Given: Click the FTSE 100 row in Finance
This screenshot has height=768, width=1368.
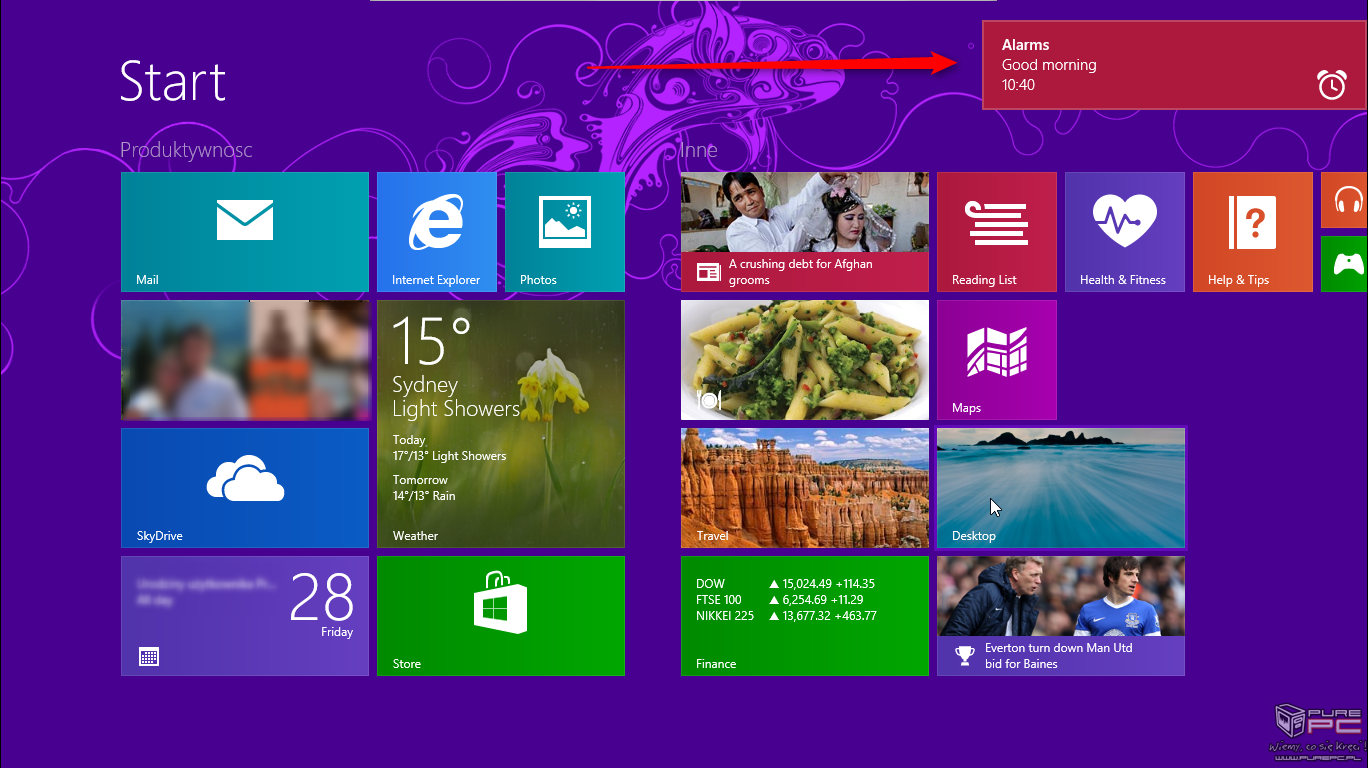Looking at the screenshot, I should (x=780, y=600).
